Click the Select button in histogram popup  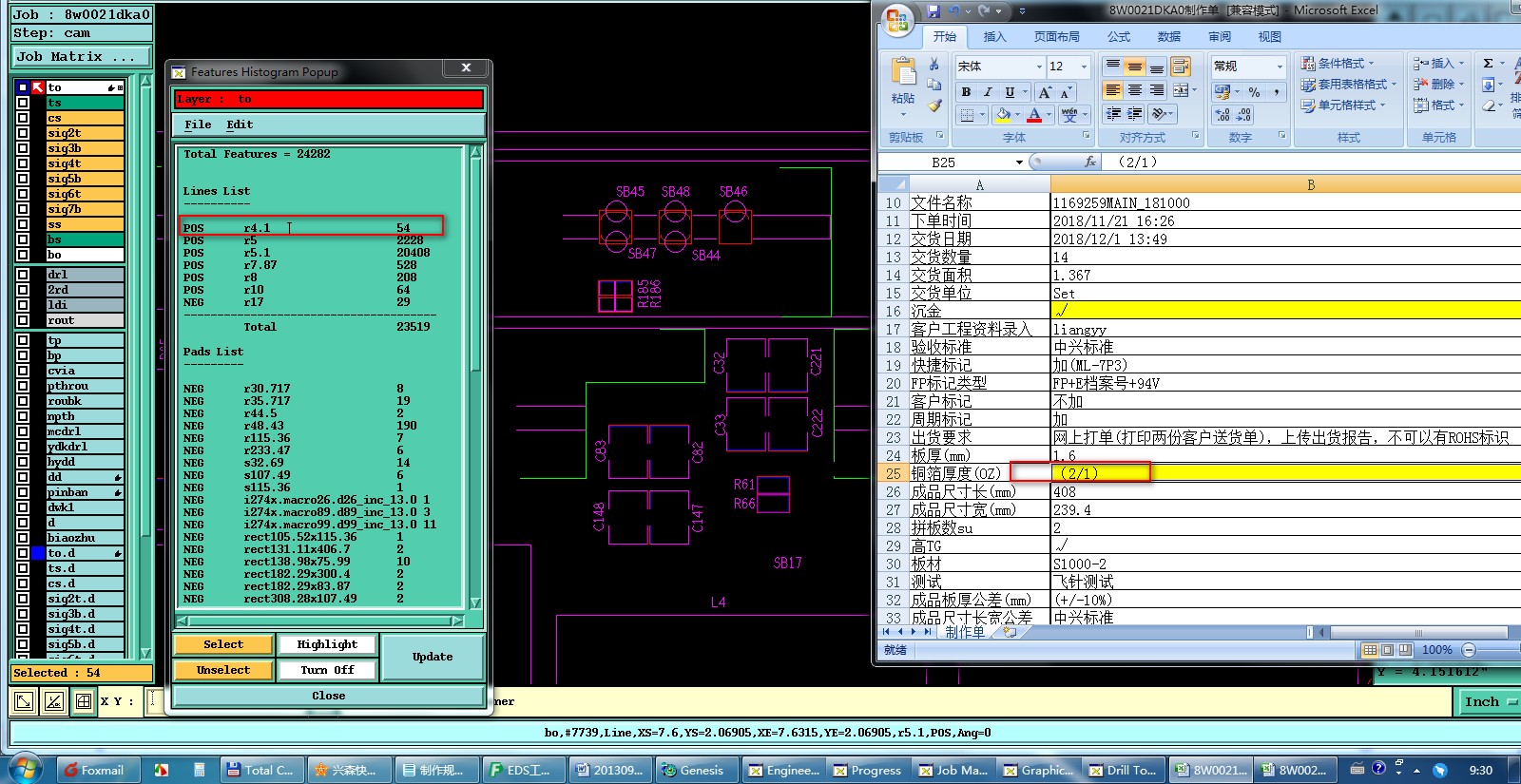pos(223,644)
